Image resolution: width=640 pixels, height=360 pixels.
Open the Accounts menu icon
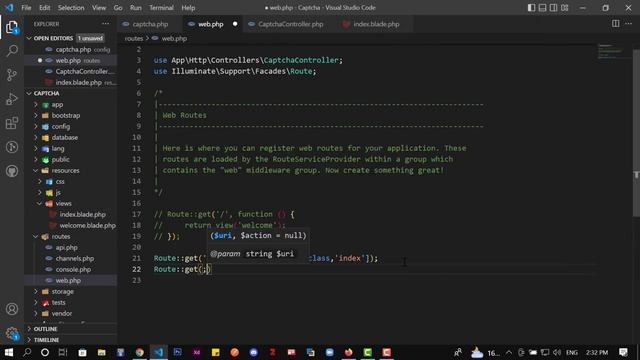[x=12, y=309]
